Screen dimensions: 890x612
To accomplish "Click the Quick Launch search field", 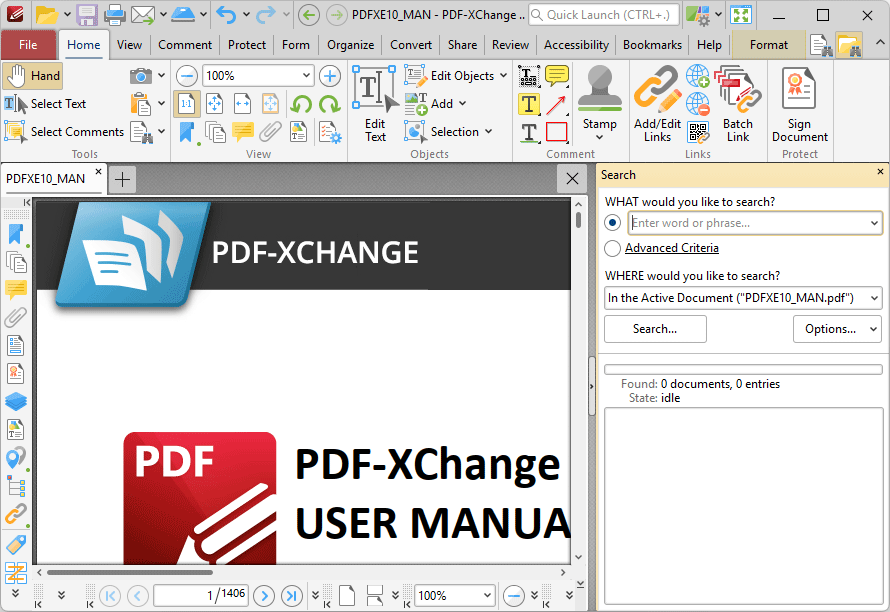I will point(603,15).
